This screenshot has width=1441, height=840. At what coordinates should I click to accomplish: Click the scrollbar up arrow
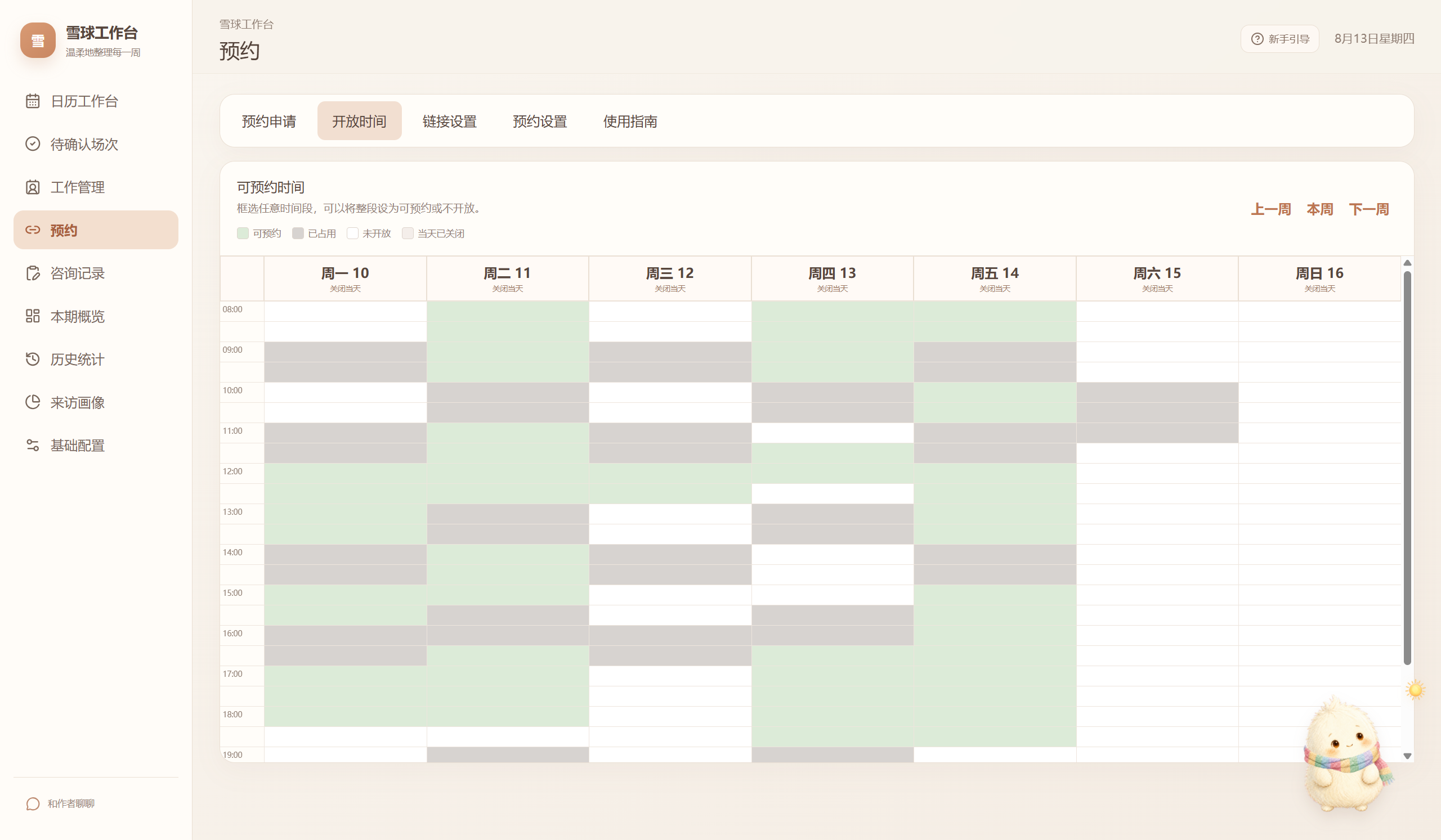point(1407,263)
